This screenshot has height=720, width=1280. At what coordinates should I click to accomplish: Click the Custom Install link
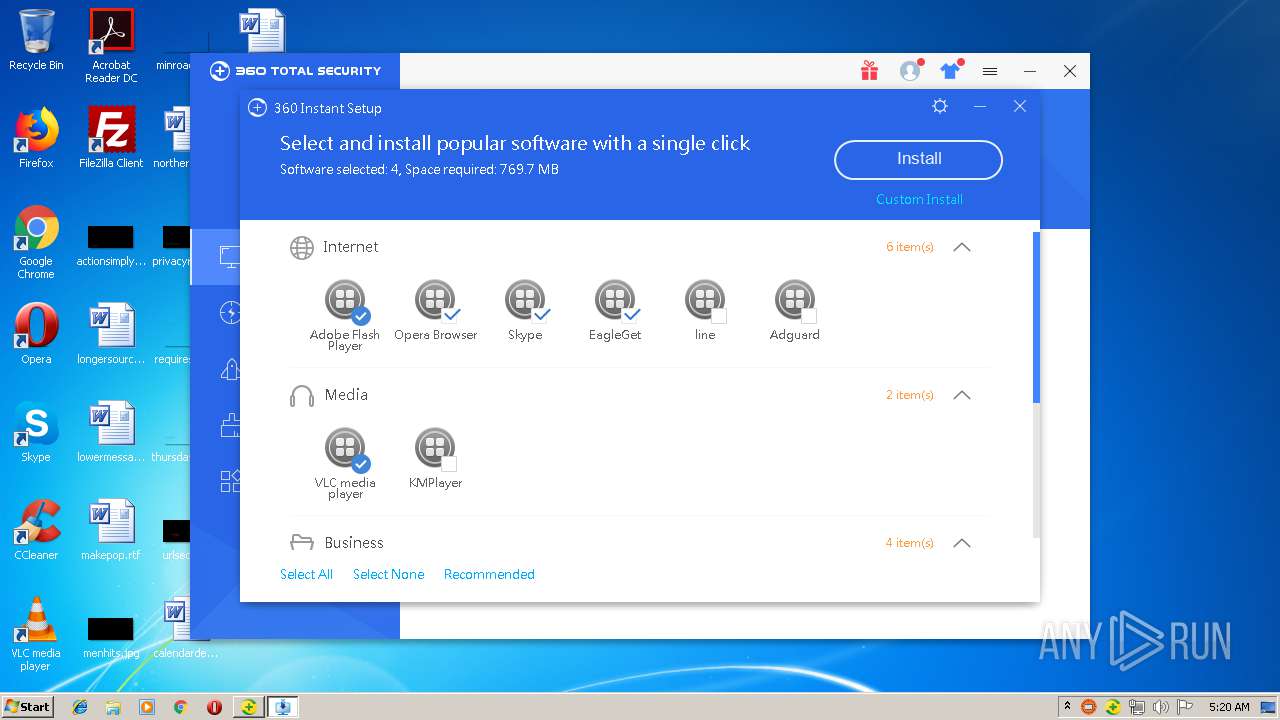[919, 199]
